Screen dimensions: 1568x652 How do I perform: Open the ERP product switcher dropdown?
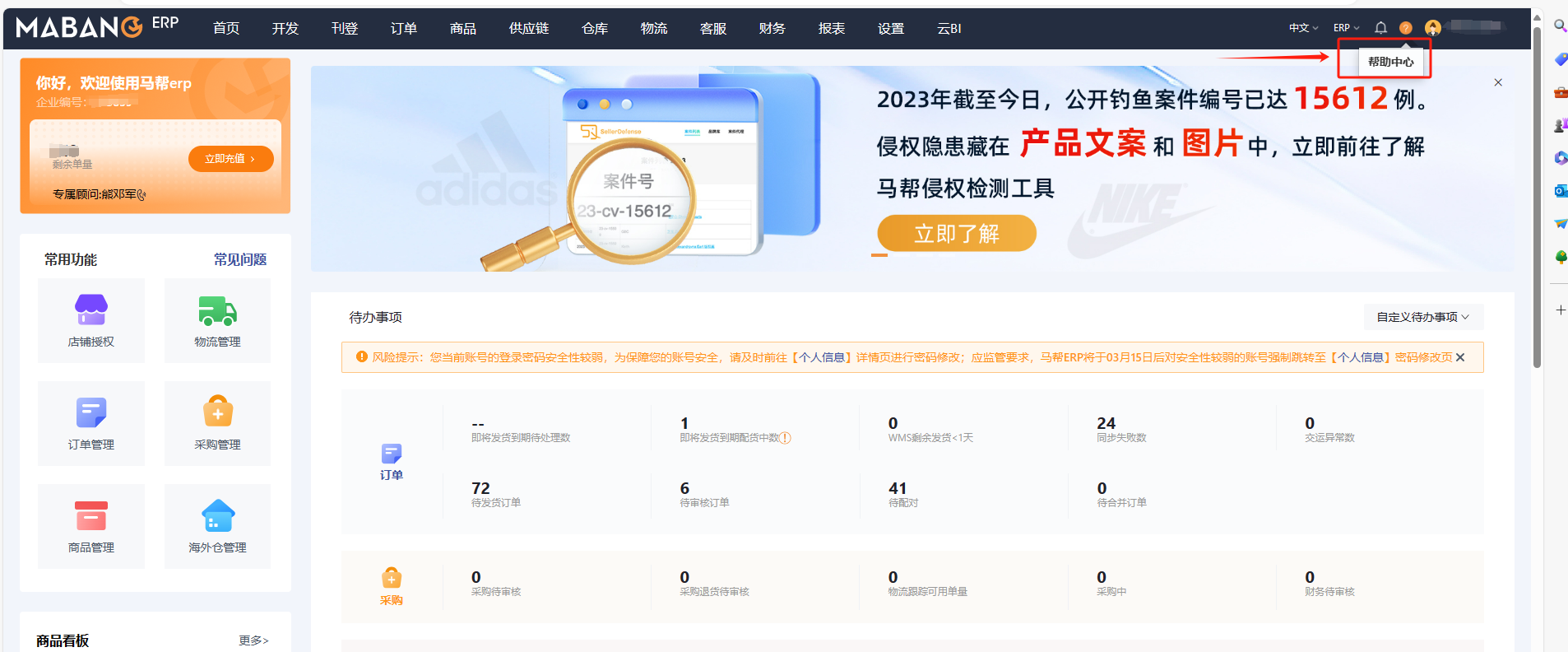click(1347, 28)
